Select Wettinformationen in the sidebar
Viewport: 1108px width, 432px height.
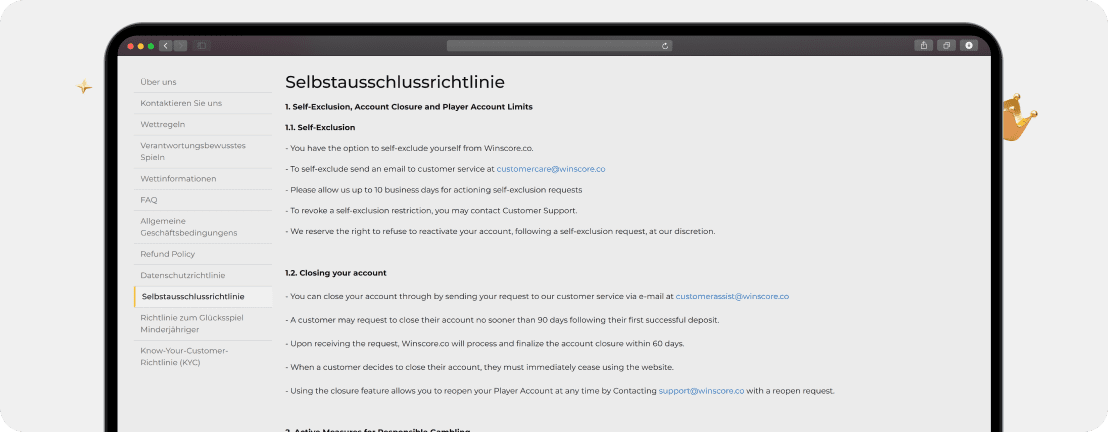[178, 178]
